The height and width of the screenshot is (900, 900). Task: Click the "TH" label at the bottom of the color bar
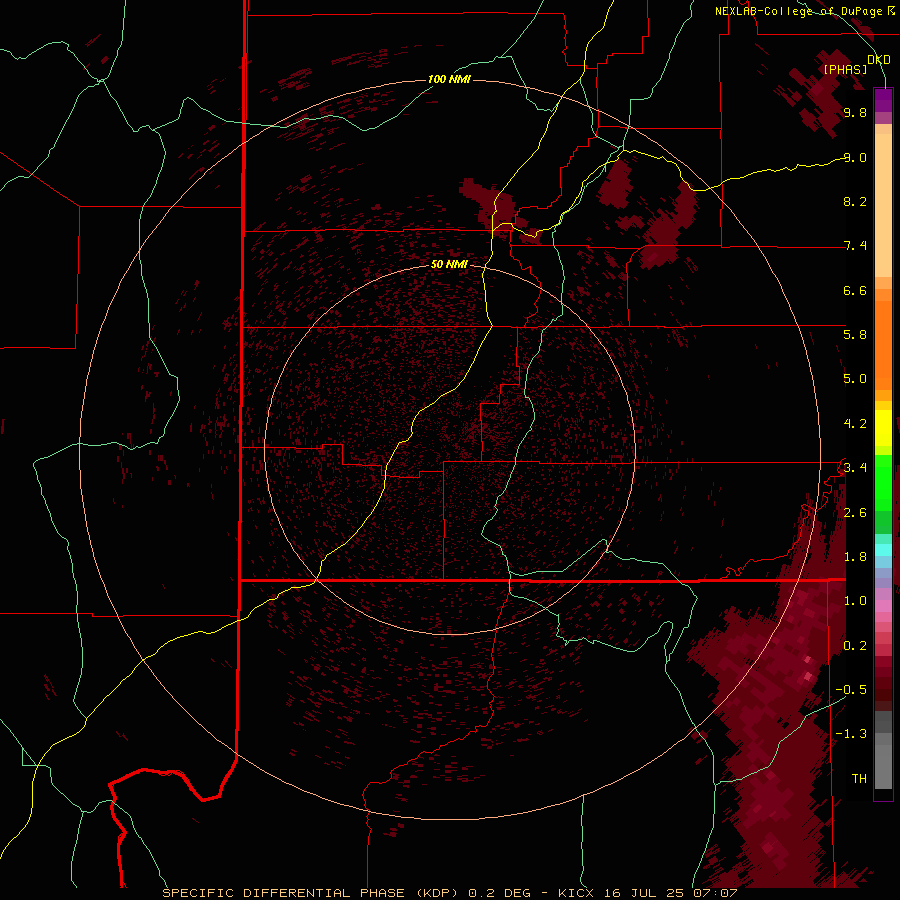pos(859,779)
